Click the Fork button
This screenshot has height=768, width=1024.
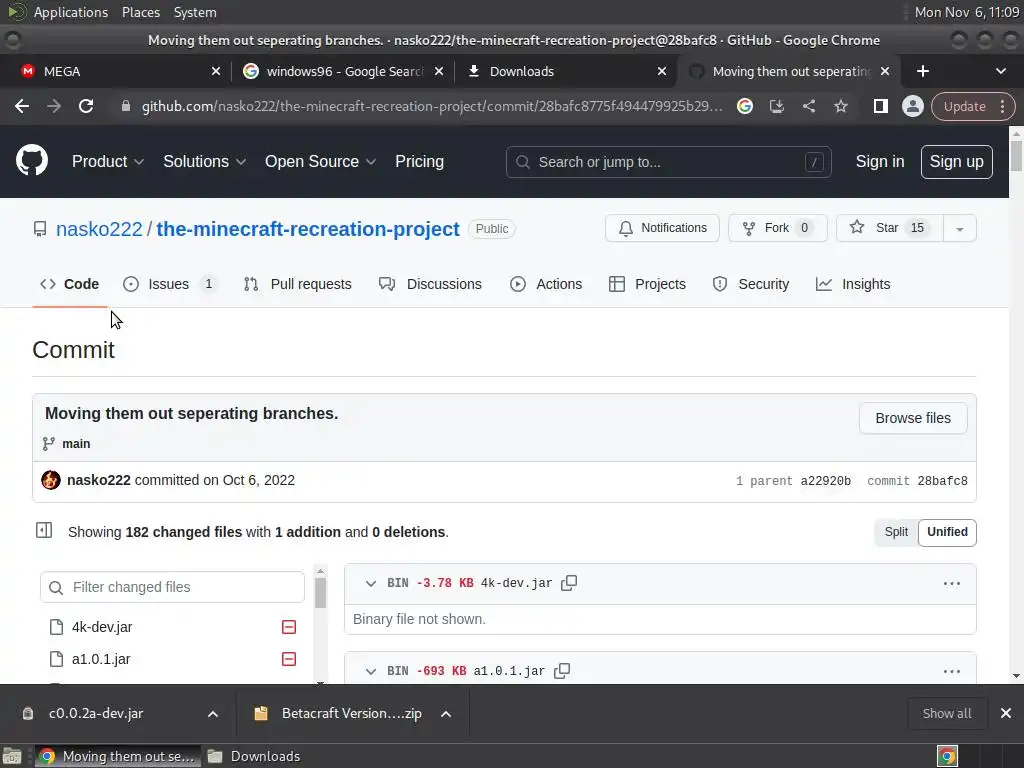point(777,228)
